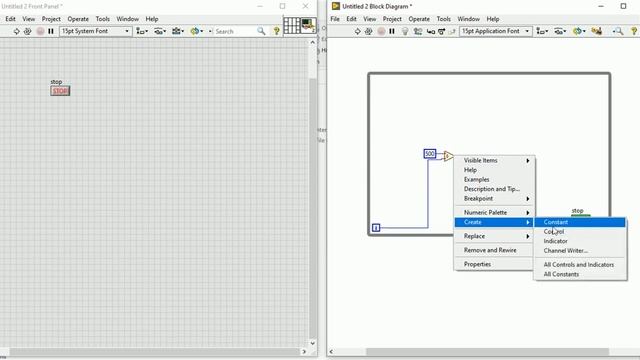
Task: Open Align Objects dropdown in Block Diagram
Action: 542,31
